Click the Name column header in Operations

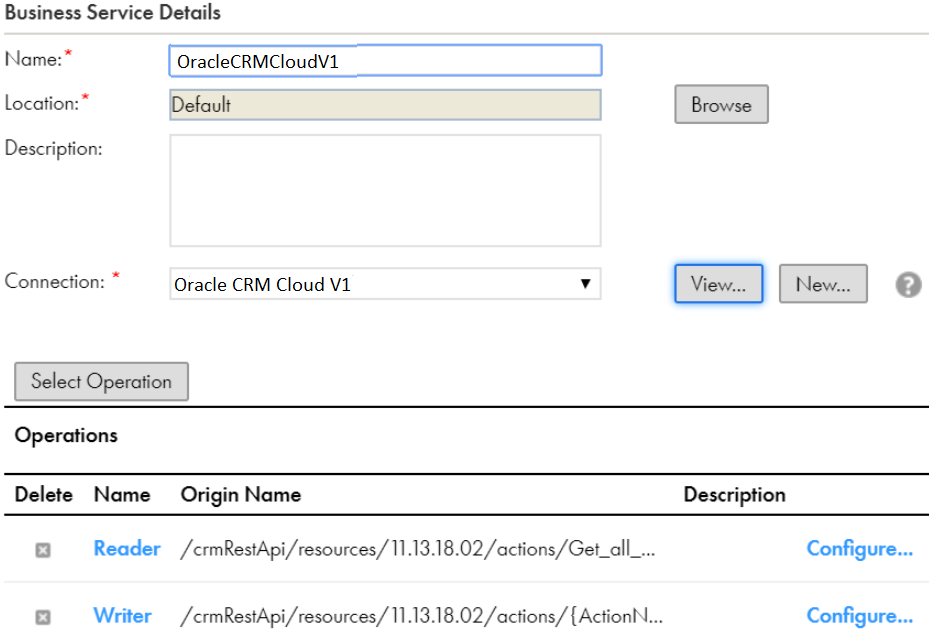[122, 495]
